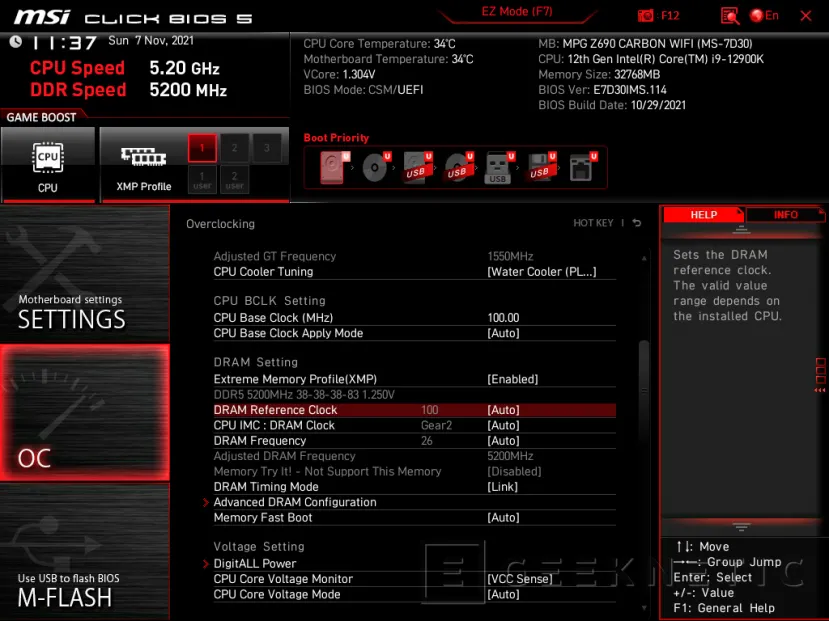This screenshot has height=621, width=829.
Task: Select the hard disk boot device icon
Action: tap(335, 168)
